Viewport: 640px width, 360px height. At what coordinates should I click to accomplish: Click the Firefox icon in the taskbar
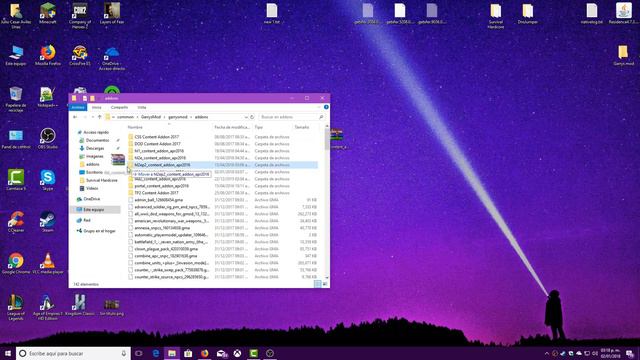pyautogui.click(x=204, y=353)
